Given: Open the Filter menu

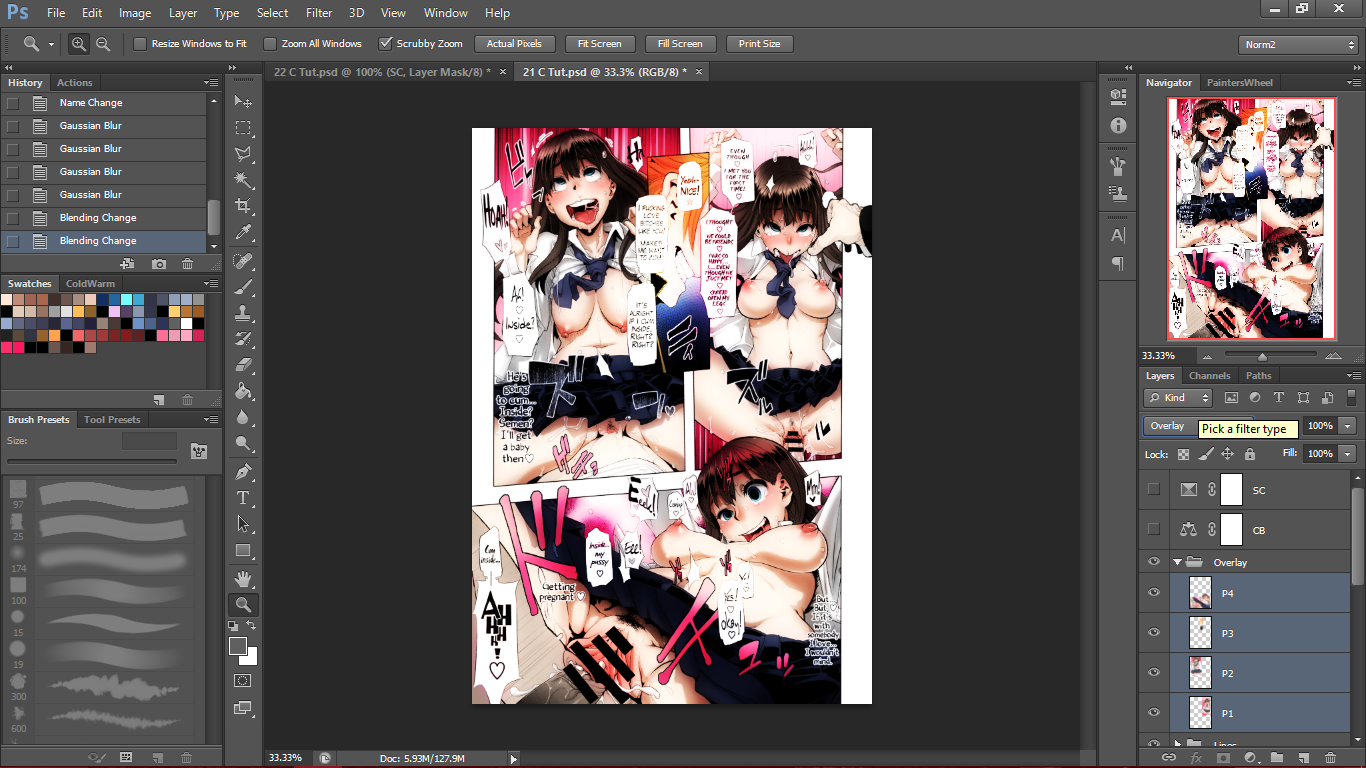Looking at the screenshot, I should 319,13.
